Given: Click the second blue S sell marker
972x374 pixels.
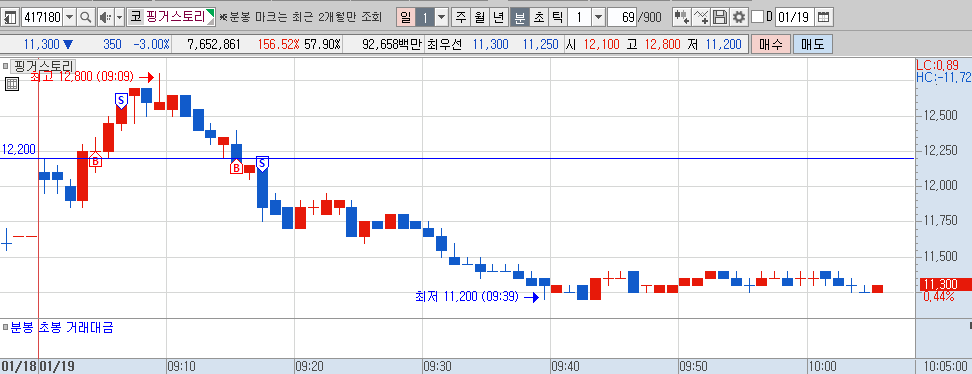Looking at the screenshot, I should (262, 164).
